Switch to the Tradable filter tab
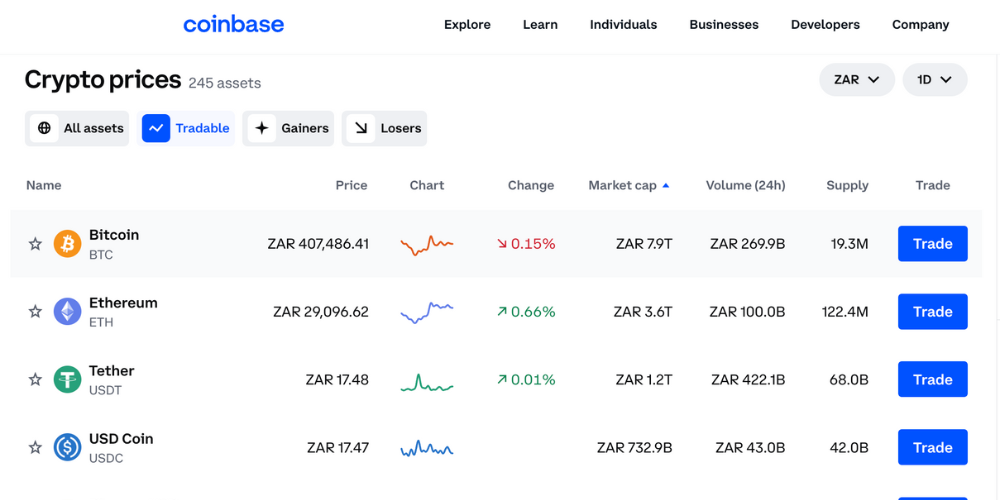The width and height of the screenshot is (1000, 500). point(187,128)
